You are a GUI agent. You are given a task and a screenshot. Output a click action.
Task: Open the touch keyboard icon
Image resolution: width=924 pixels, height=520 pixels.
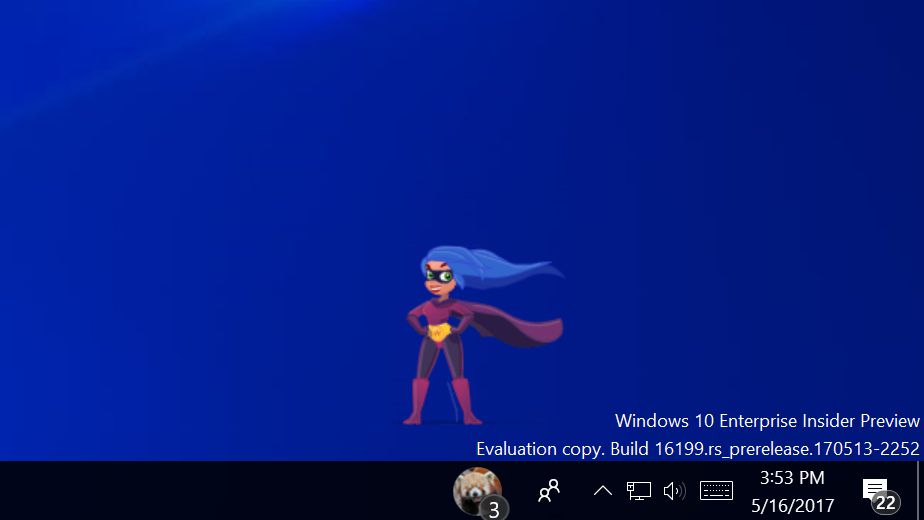(x=716, y=491)
